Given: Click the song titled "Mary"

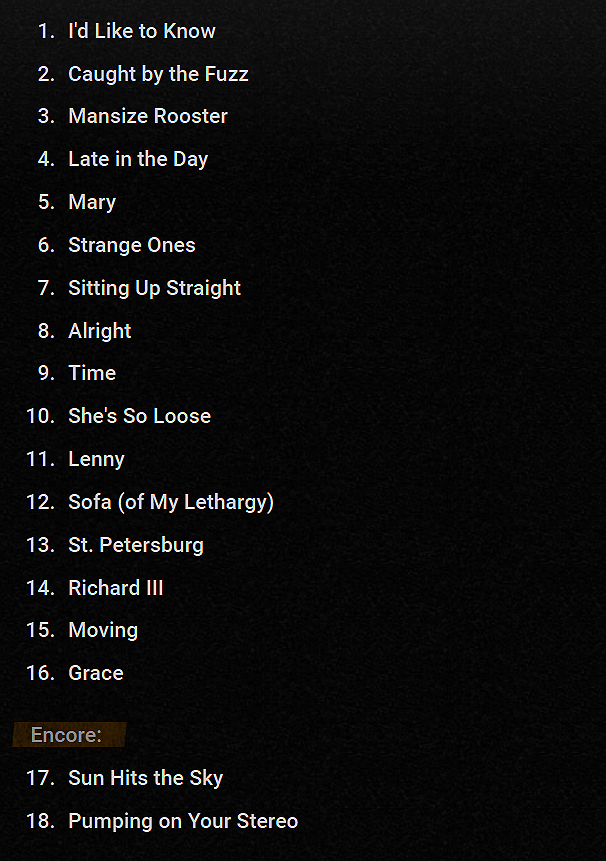Looking at the screenshot, I should tap(92, 202).
